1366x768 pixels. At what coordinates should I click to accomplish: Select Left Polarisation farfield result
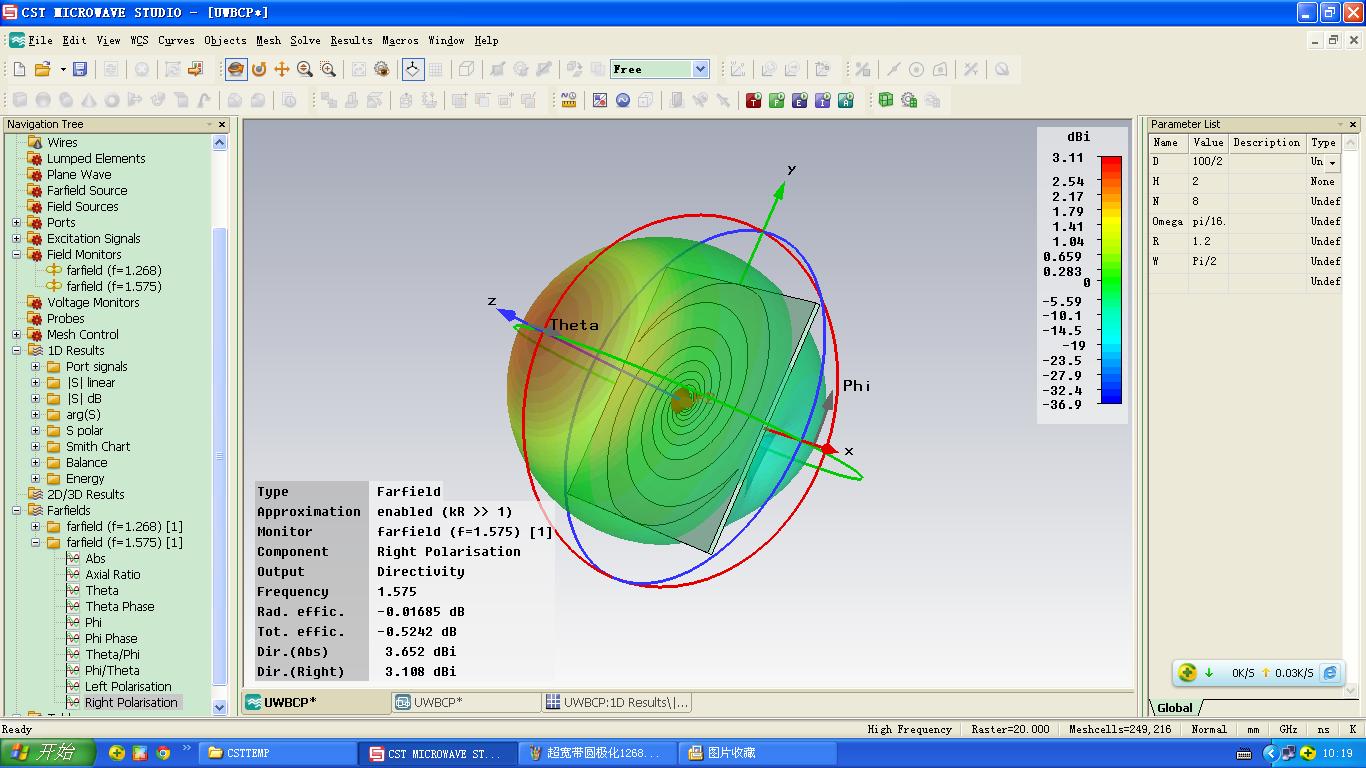(128, 687)
